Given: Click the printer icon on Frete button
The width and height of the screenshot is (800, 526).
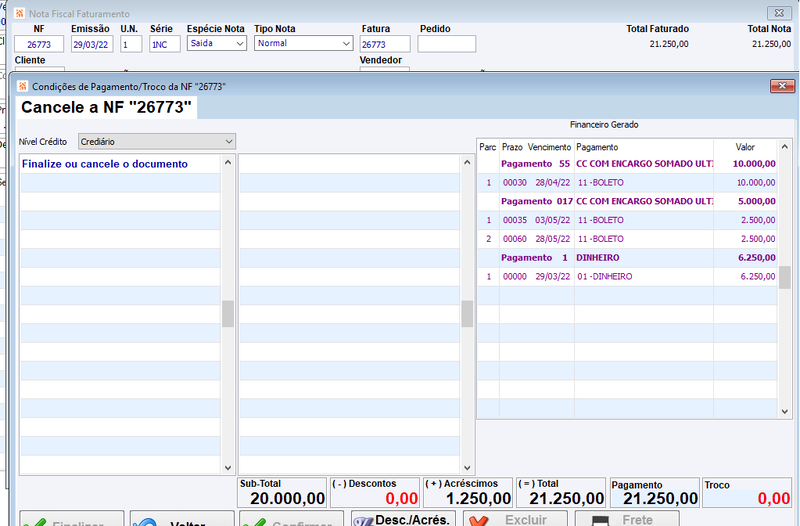Looking at the screenshot, I should click(x=600, y=521).
